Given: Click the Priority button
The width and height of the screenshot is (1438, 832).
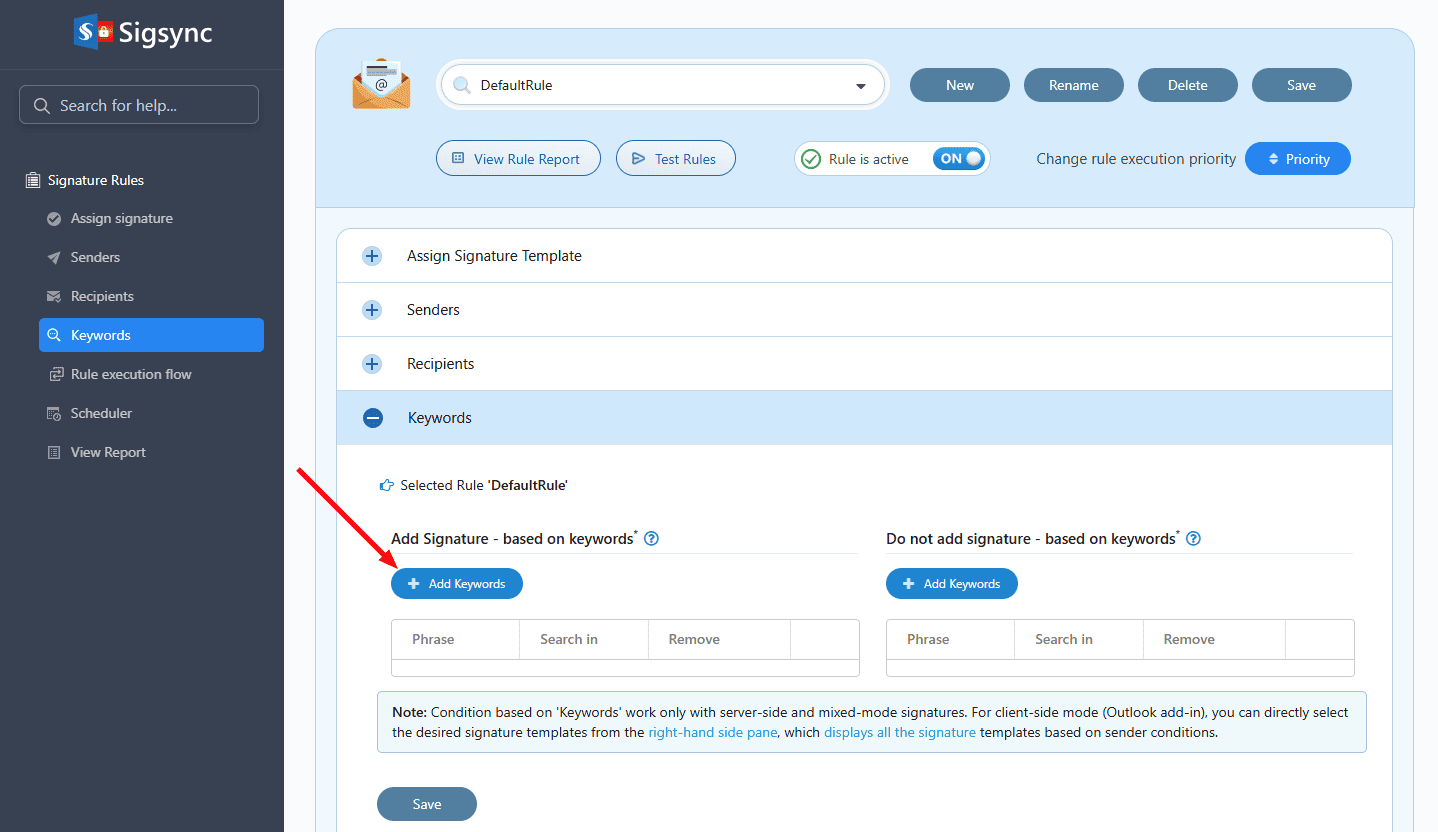Looking at the screenshot, I should point(1297,159).
